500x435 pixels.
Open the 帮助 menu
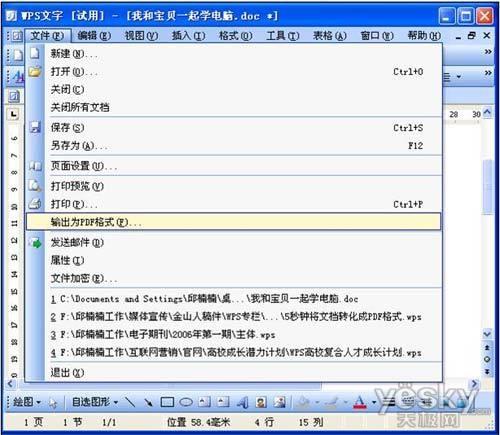[x=424, y=35]
